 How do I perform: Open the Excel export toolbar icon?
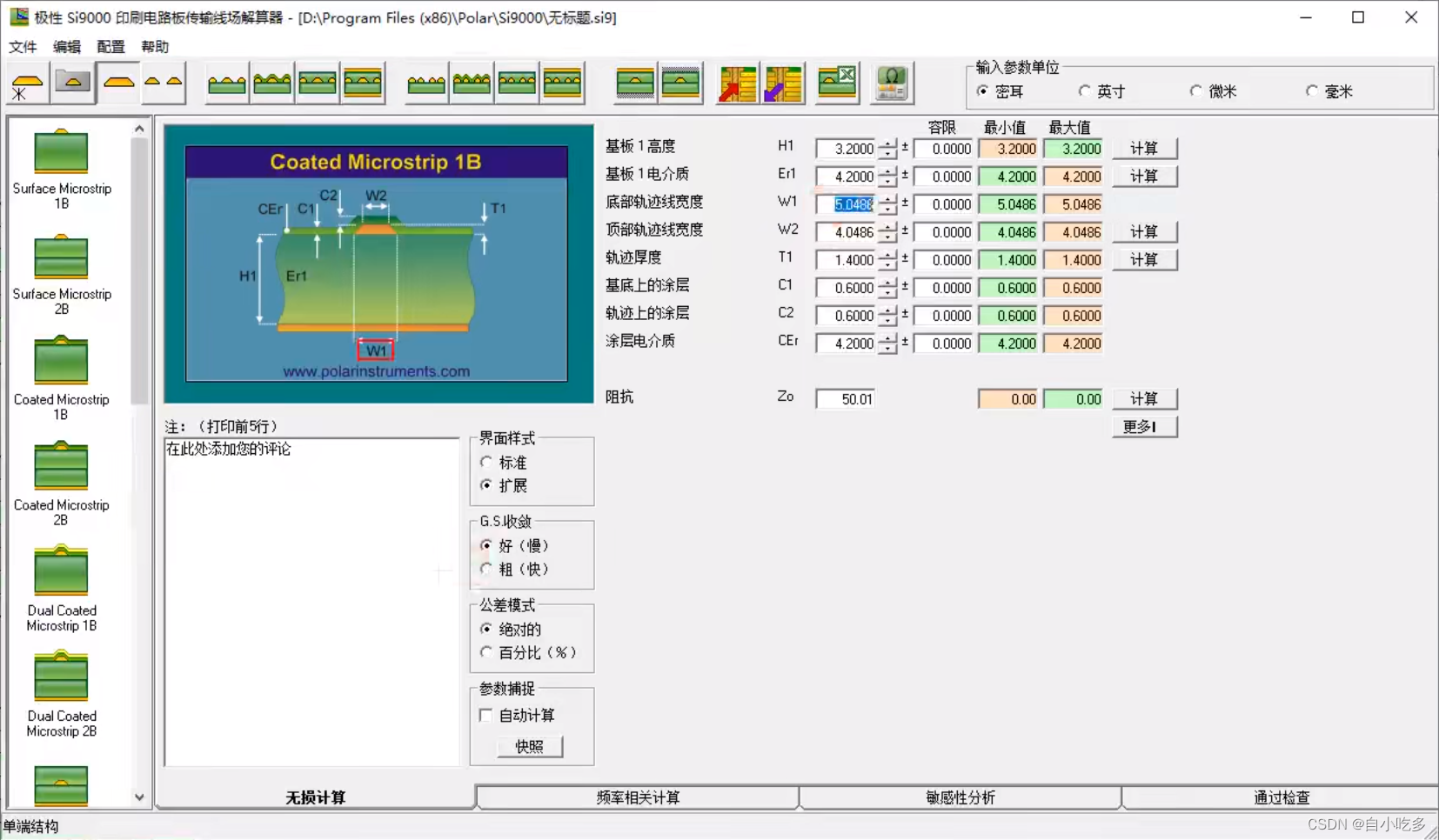(x=836, y=83)
